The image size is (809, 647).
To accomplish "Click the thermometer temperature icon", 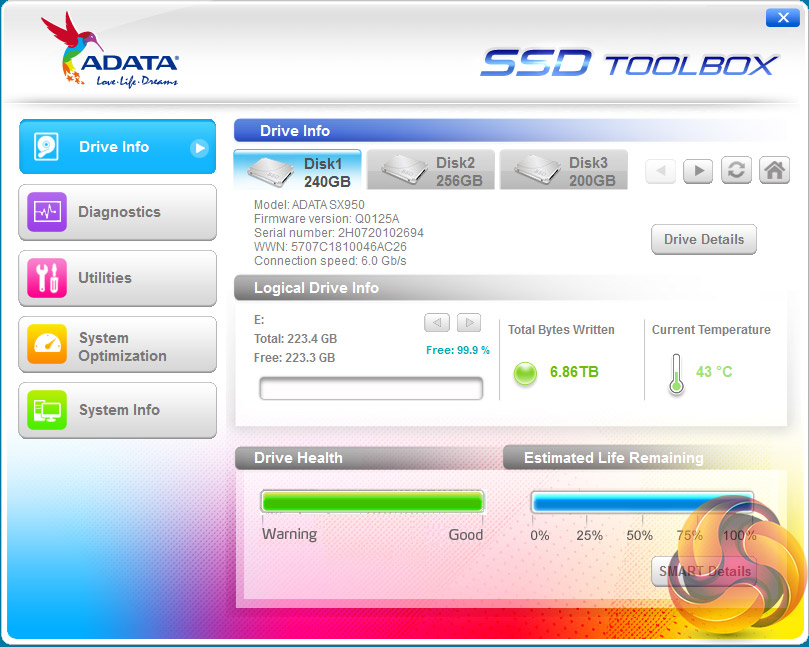I will click(676, 374).
